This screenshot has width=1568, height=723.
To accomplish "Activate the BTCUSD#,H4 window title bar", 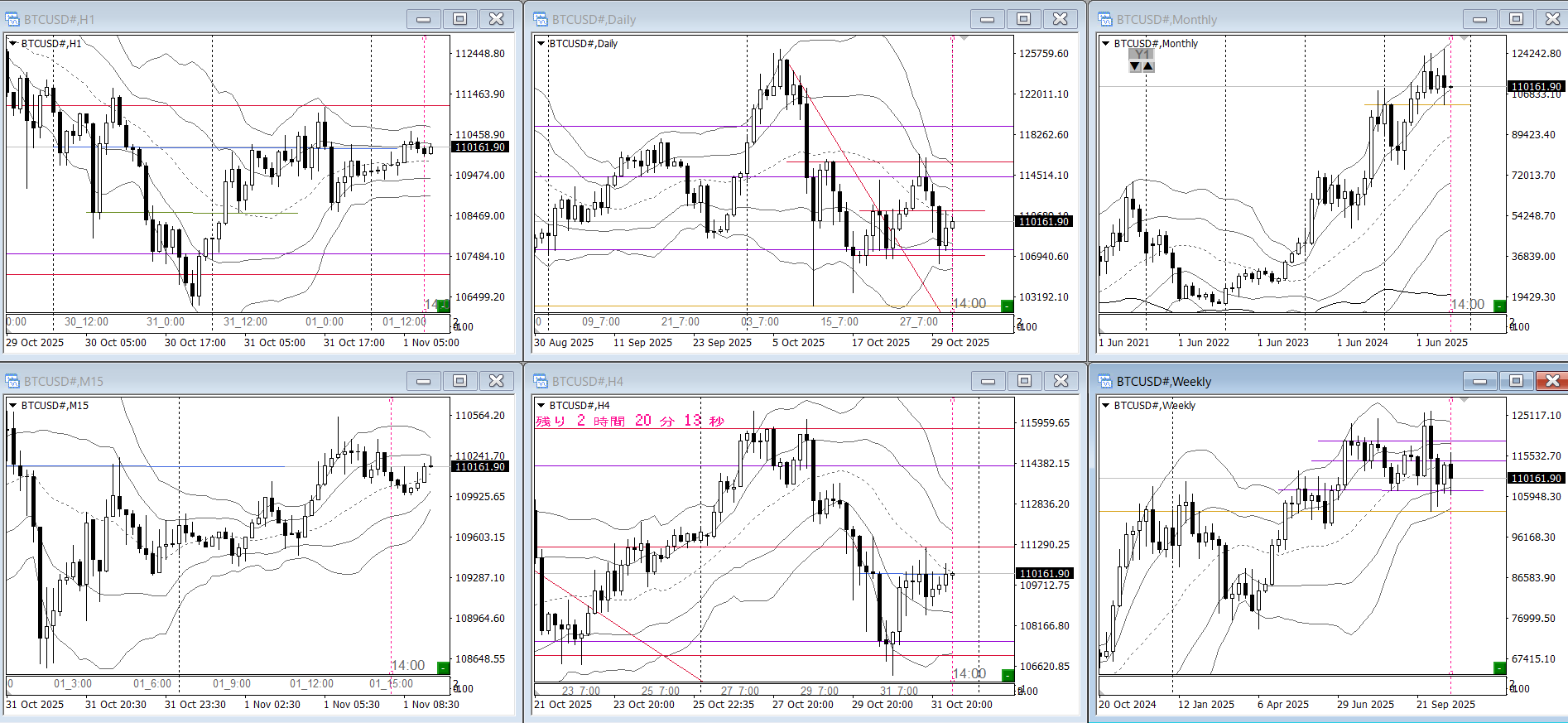I will tap(745, 381).
